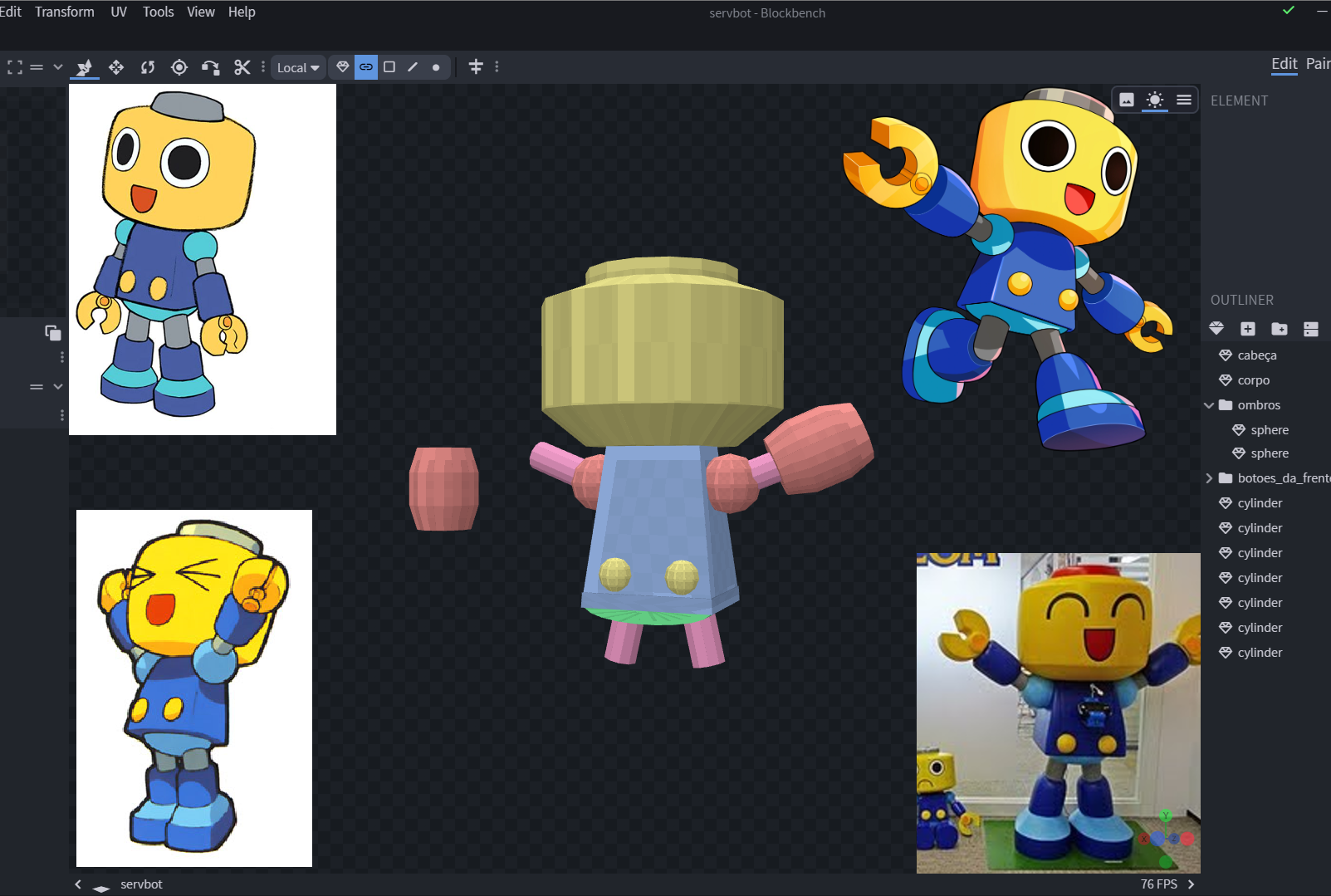Open the Help menu
The image size is (1331, 896).
coord(242,12)
